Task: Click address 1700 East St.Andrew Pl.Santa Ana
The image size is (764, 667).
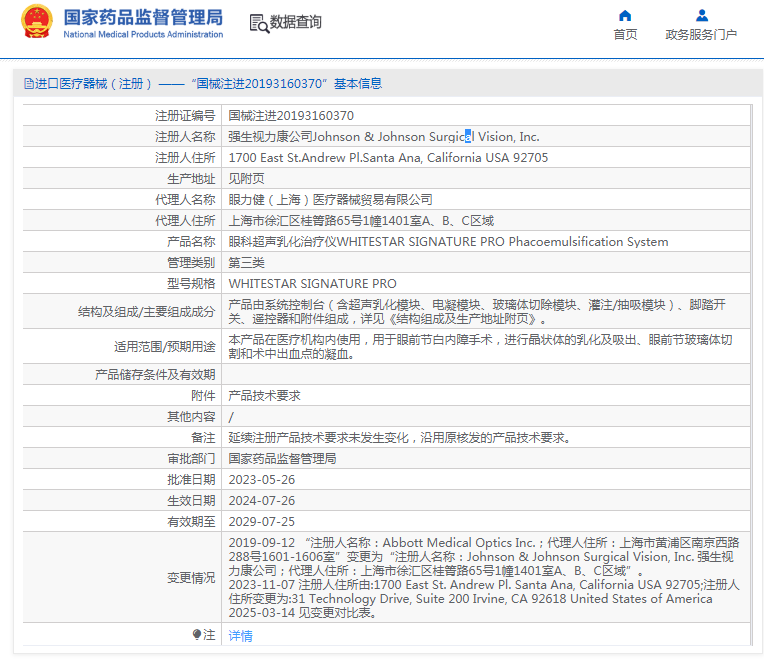Action: (388, 158)
